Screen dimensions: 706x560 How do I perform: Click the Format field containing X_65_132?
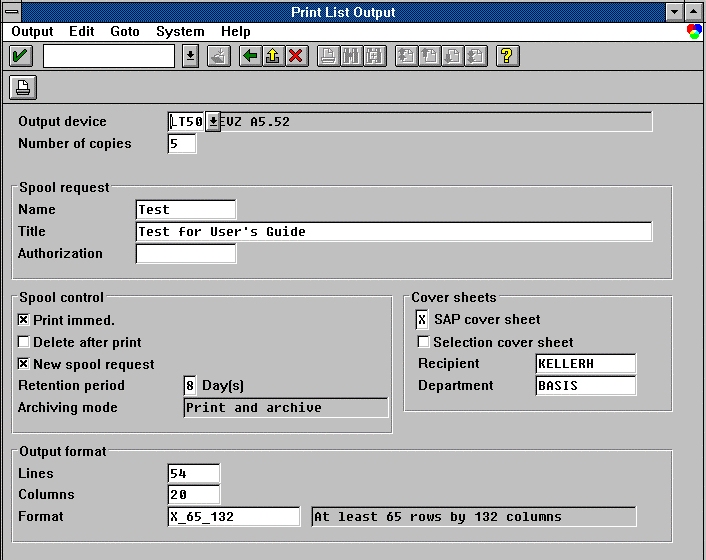coord(233,517)
